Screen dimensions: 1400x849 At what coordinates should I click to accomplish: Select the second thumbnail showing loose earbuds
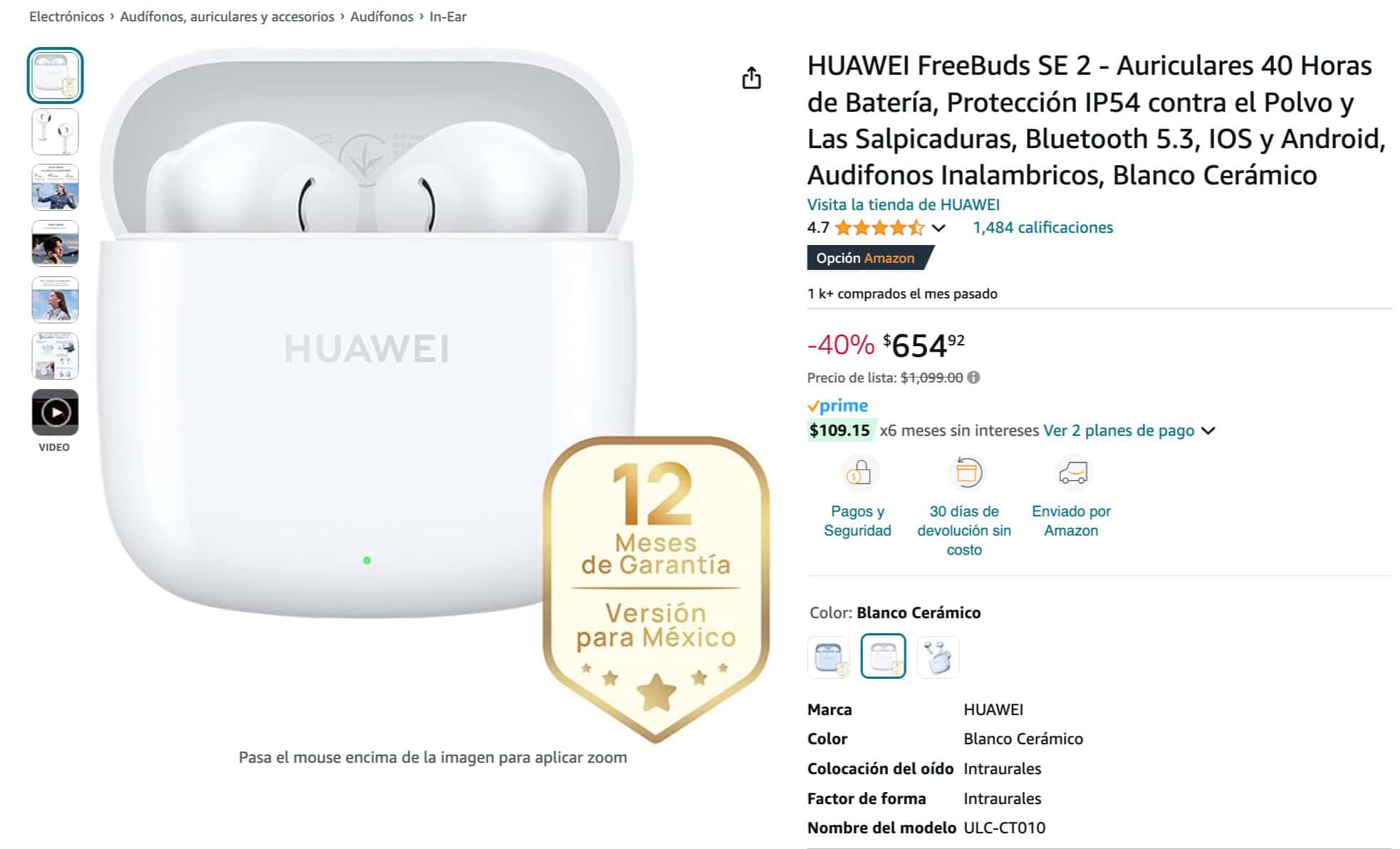point(55,132)
